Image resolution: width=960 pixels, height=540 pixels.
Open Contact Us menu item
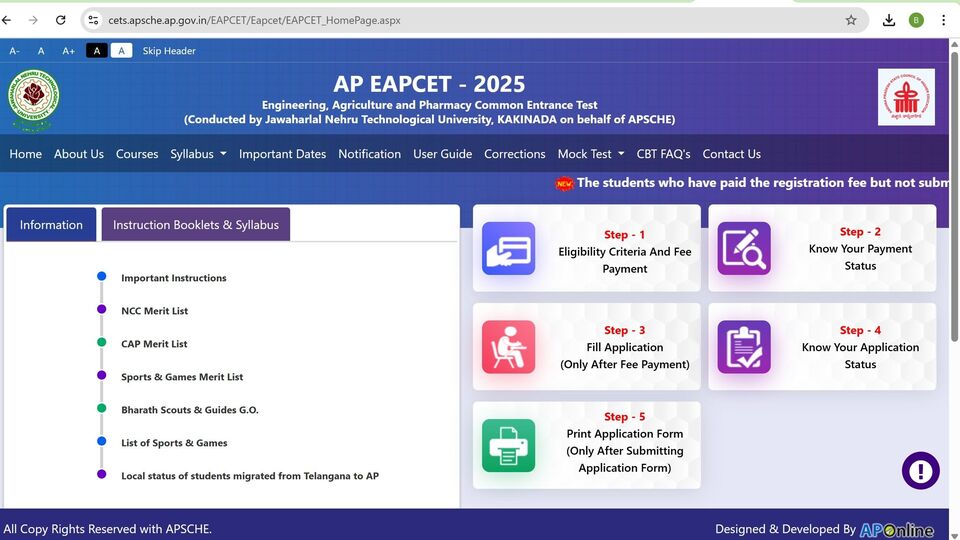pyautogui.click(x=732, y=154)
